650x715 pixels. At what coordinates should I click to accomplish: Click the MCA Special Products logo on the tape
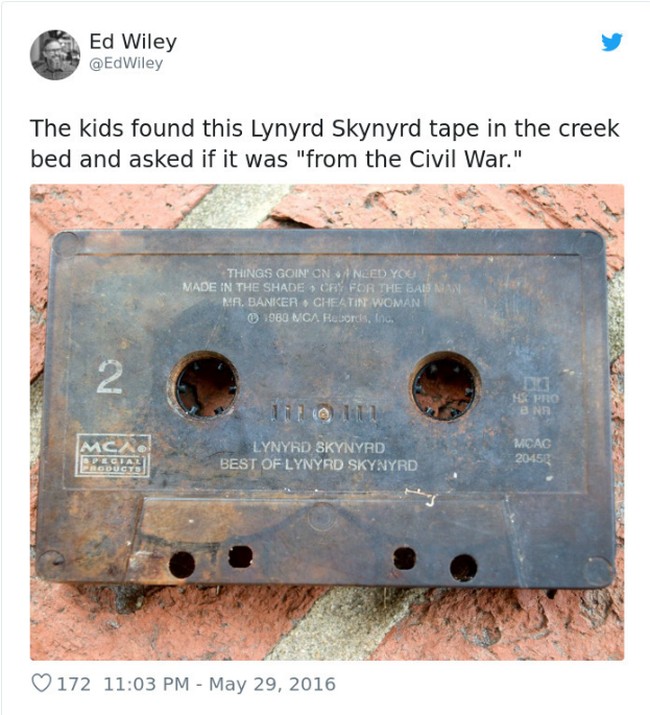click(x=112, y=456)
